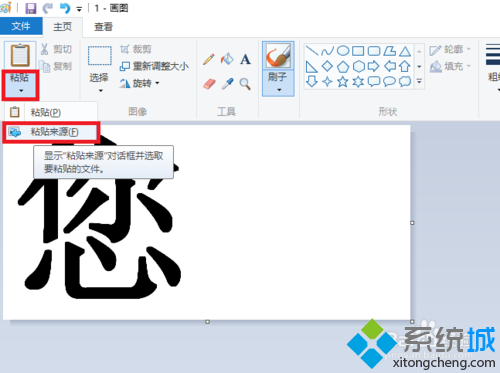Click the shapes gallery scroll-down arrow
Screen dimensions: 500x373
(419, 66)
